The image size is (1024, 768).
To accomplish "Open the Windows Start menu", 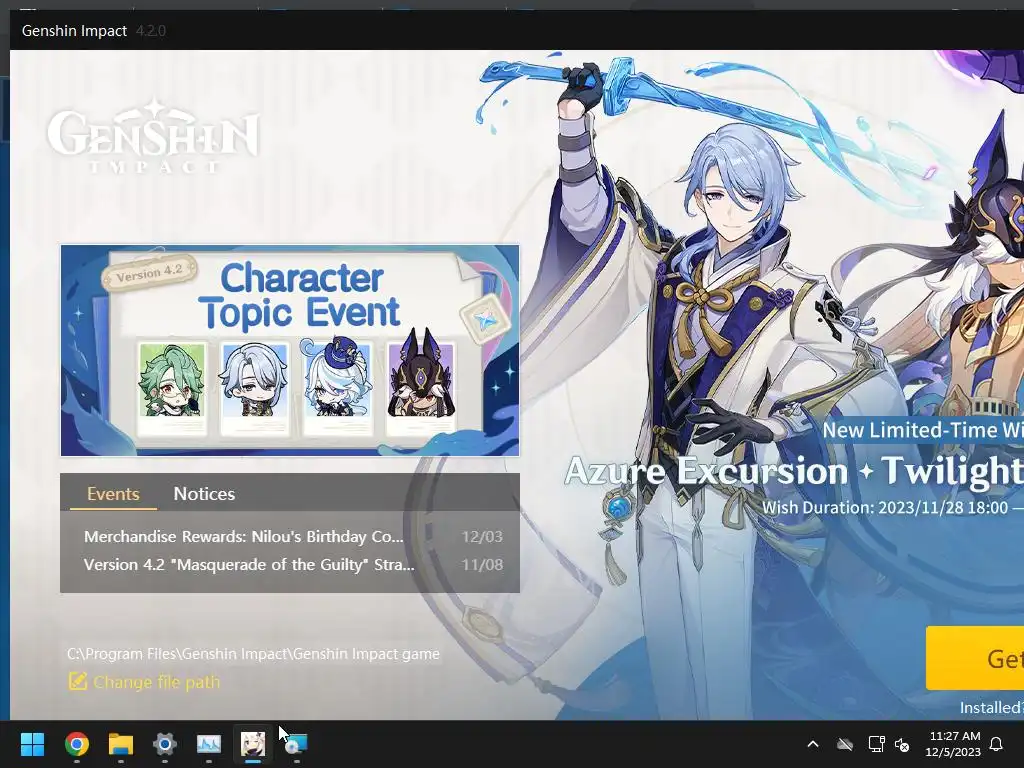I will 32,744.
